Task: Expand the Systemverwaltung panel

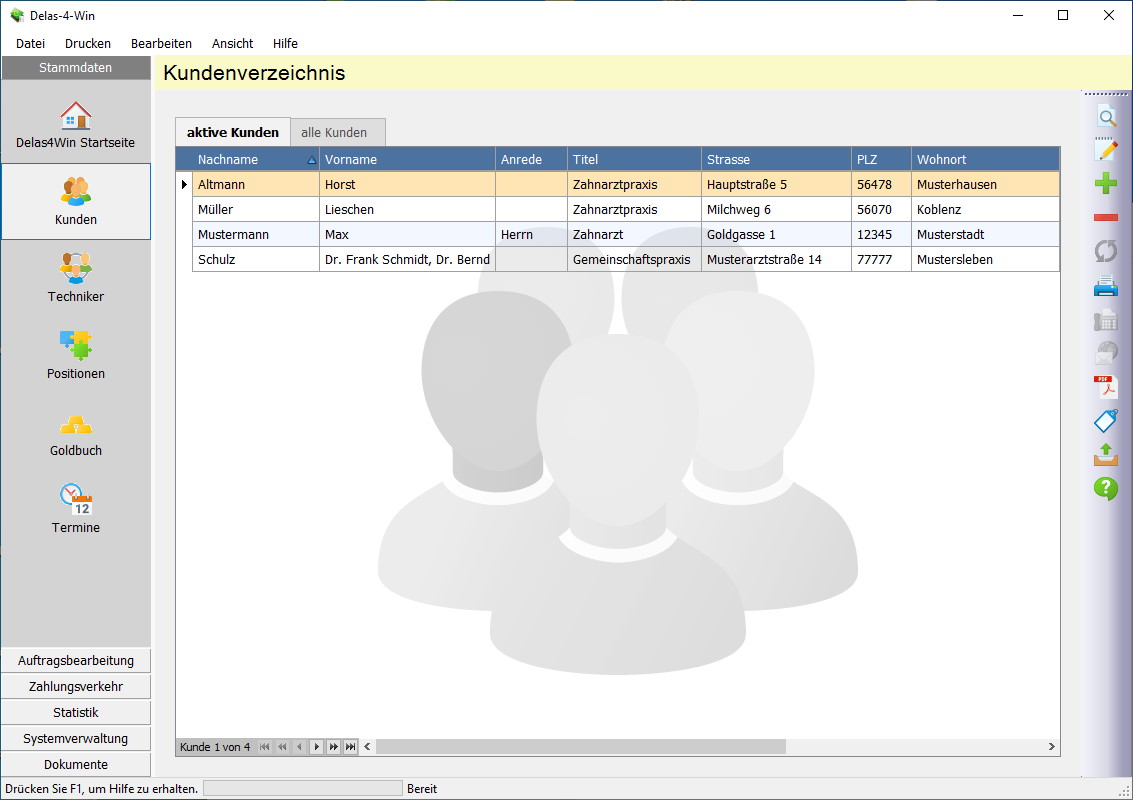Action: (76, 738)
